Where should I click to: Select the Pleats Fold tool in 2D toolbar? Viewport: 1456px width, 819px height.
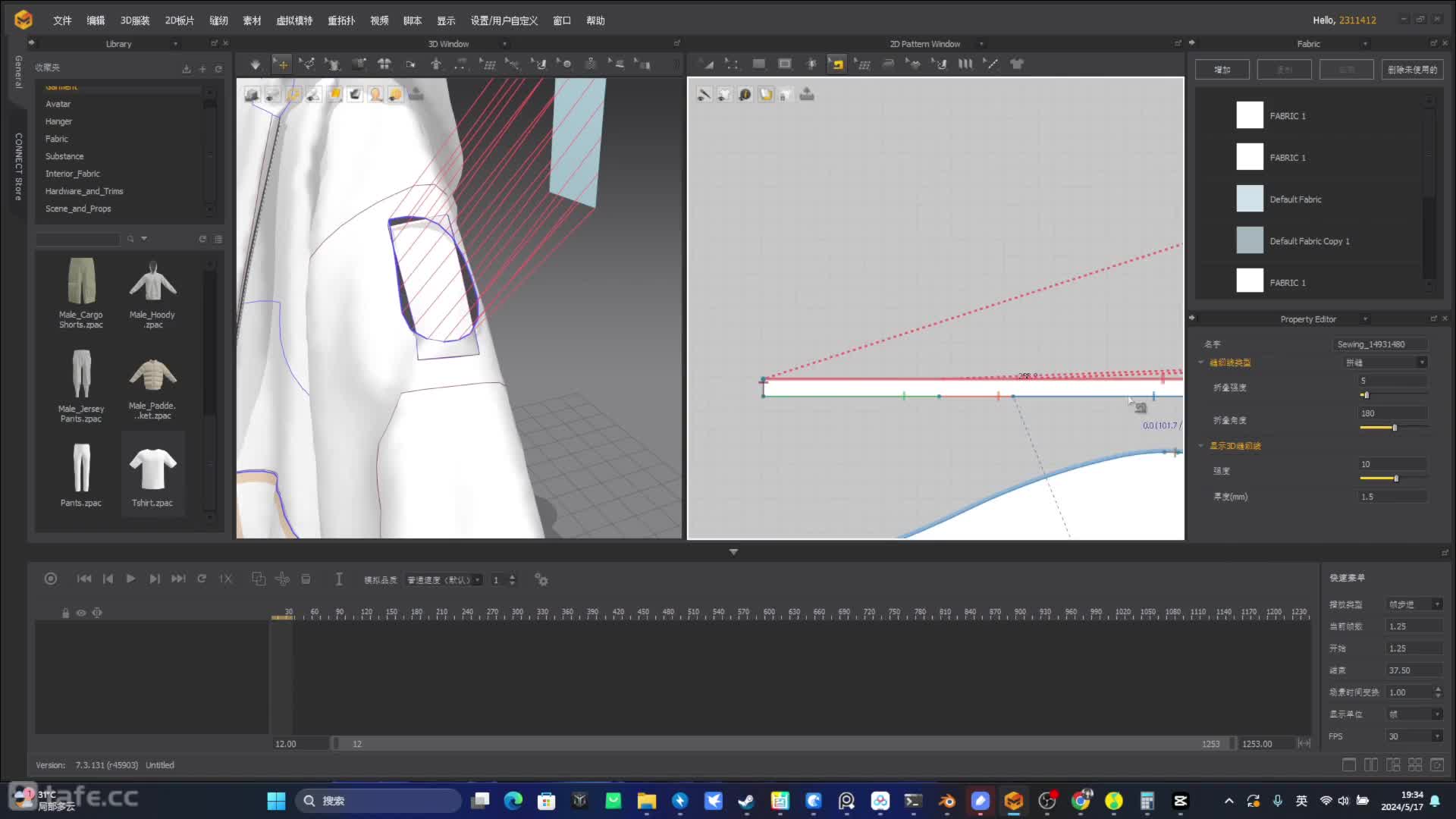(x=965, y=64)
